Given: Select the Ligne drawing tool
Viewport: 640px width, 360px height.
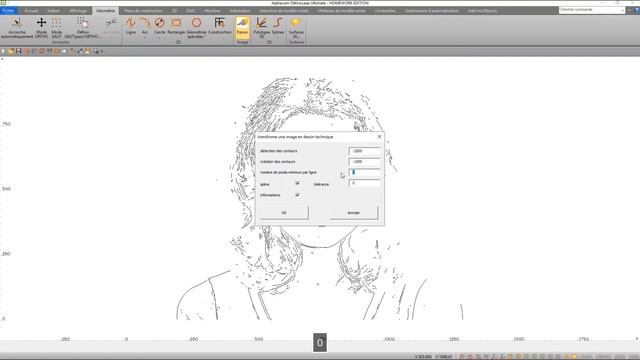Looking at the screenshot, I should [131, 26].
